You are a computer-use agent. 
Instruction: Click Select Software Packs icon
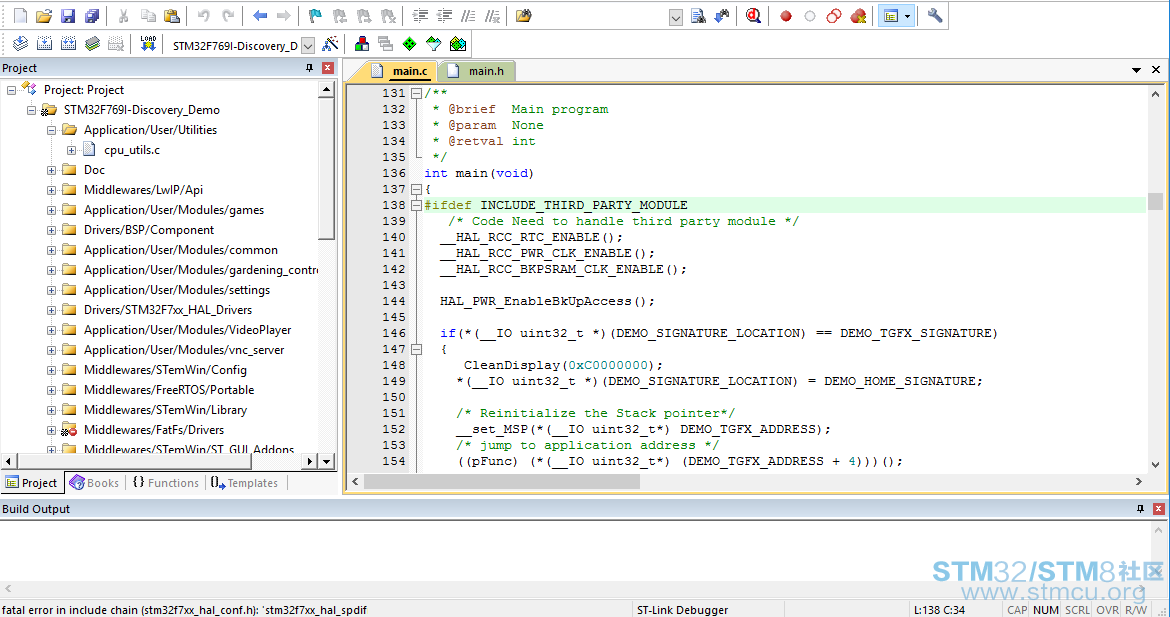[x=434, y=44]
